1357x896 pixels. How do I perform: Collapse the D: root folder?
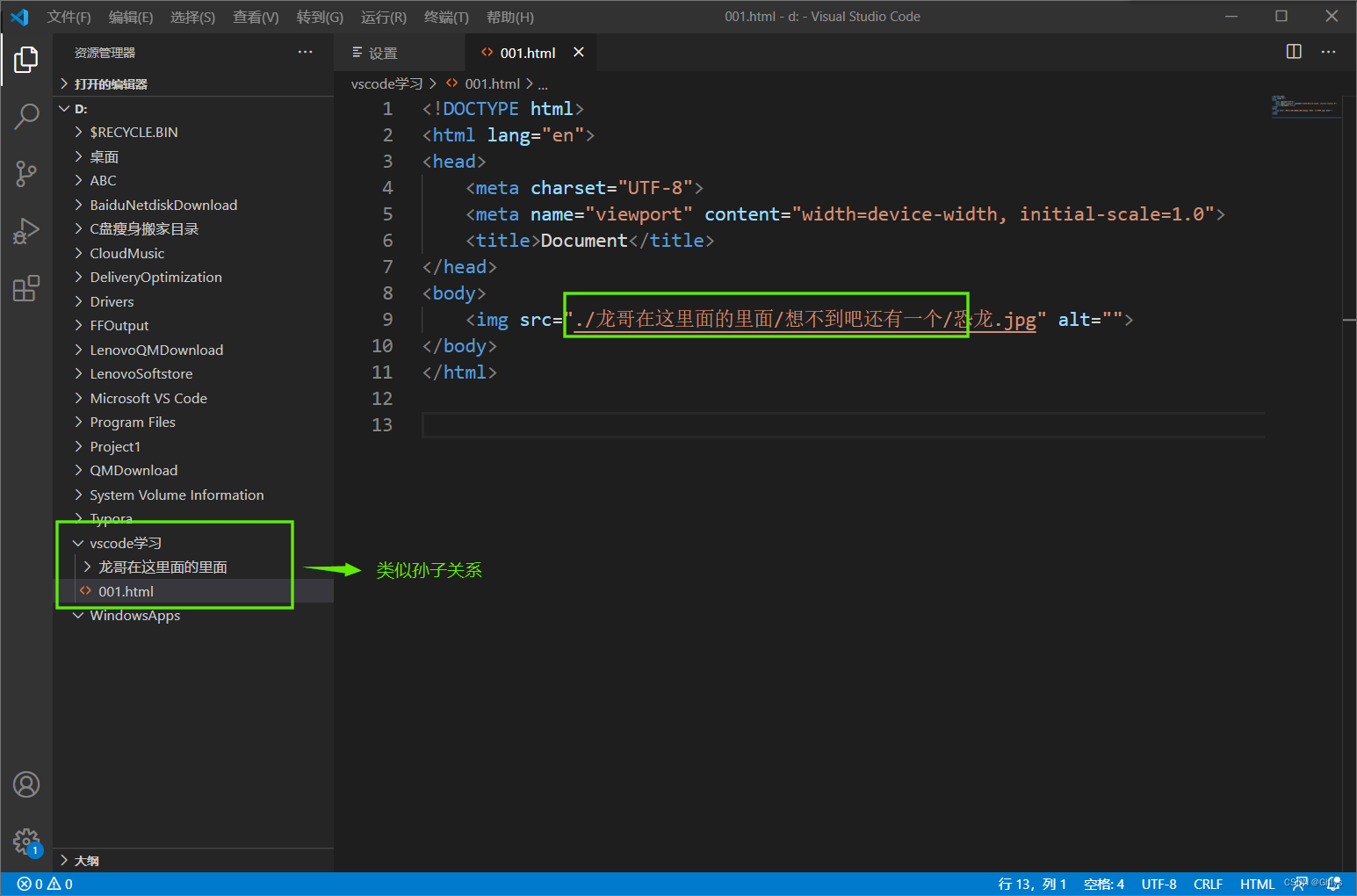(193, 109)
